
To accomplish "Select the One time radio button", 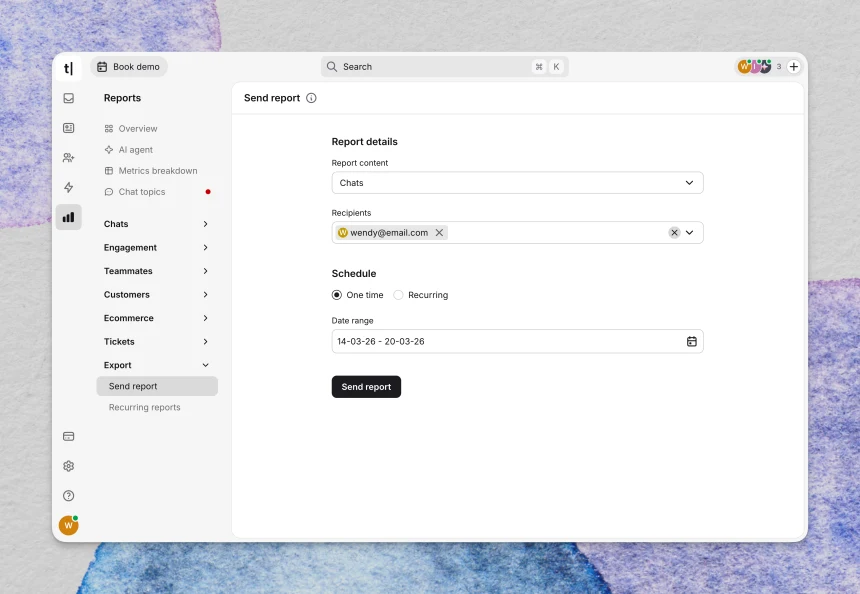I will [337, 295].
